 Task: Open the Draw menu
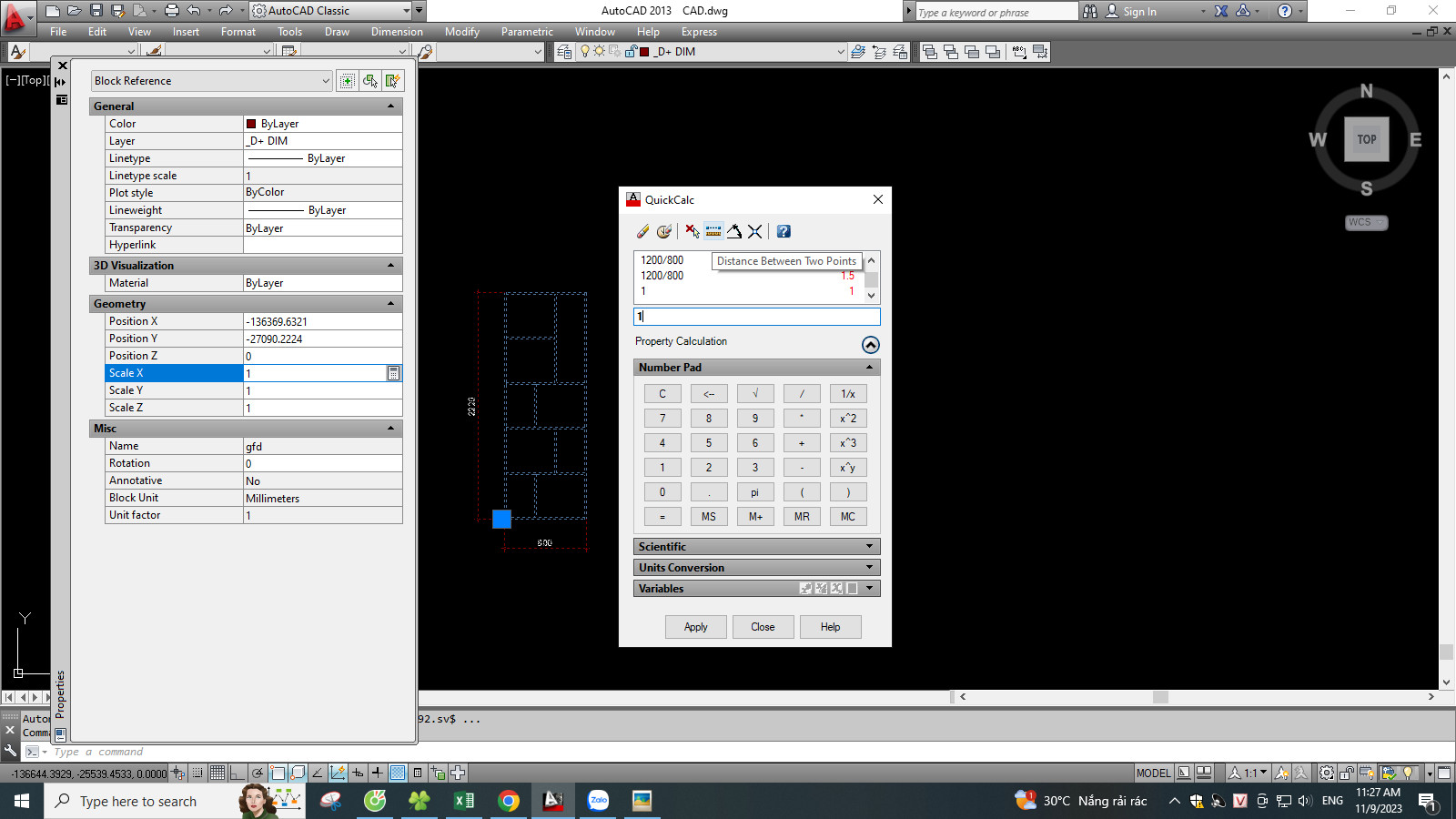pos(337,32)
